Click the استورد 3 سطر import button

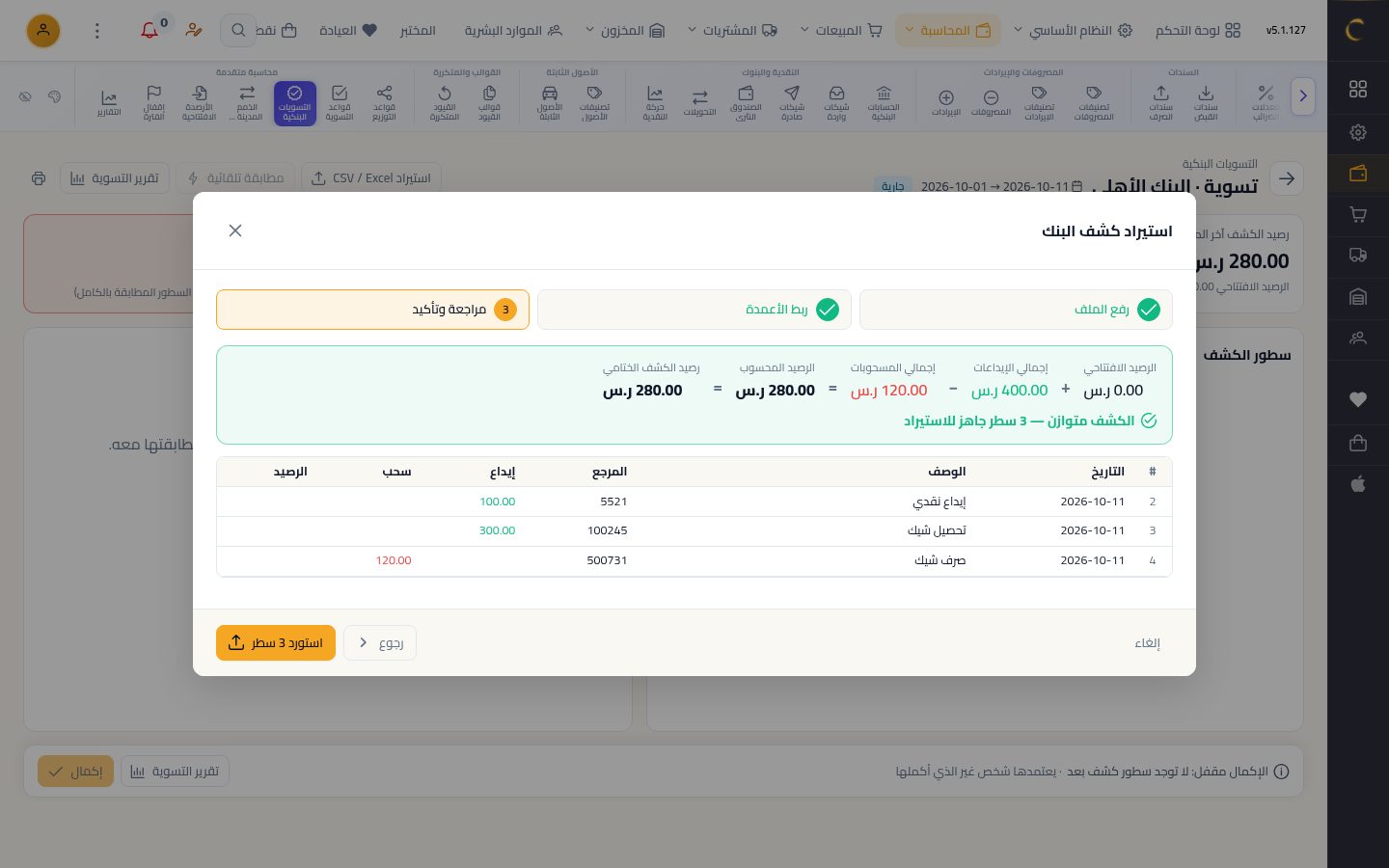pyautogui.click(x=276, y=643)
